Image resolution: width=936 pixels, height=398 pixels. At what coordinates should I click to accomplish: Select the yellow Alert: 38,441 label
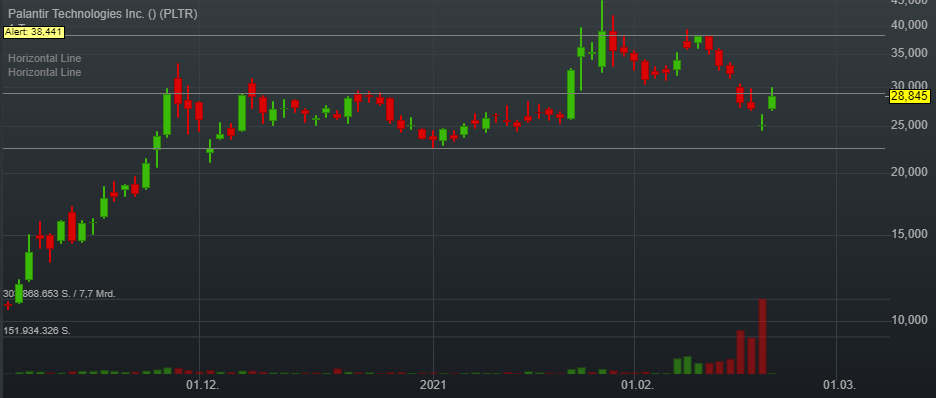tap(34, 32)
